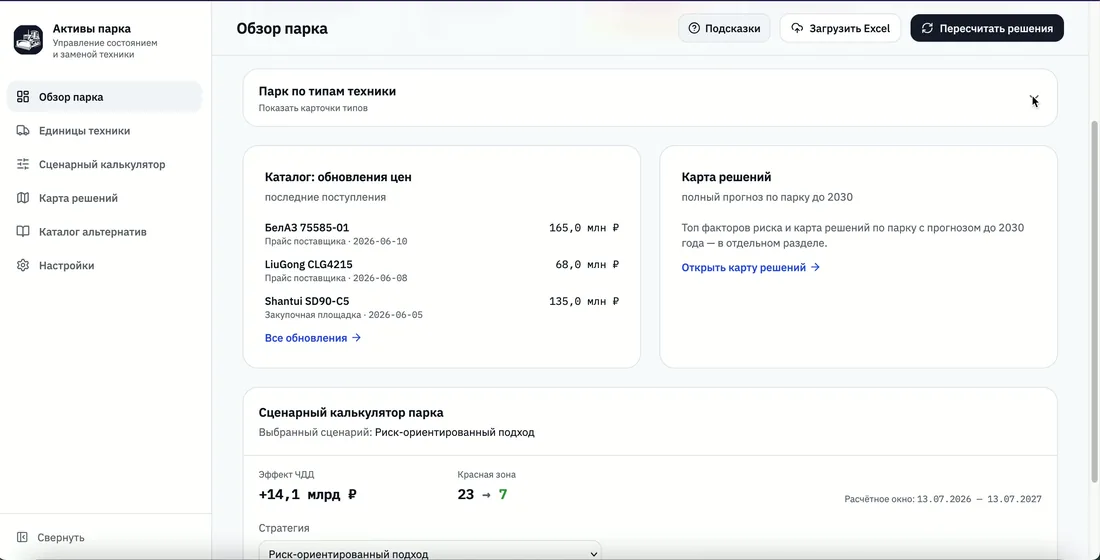The height and width of the screenshot is (560, 1100).
Task: Click the gear icon for Настройки
Action: point(22,265)
